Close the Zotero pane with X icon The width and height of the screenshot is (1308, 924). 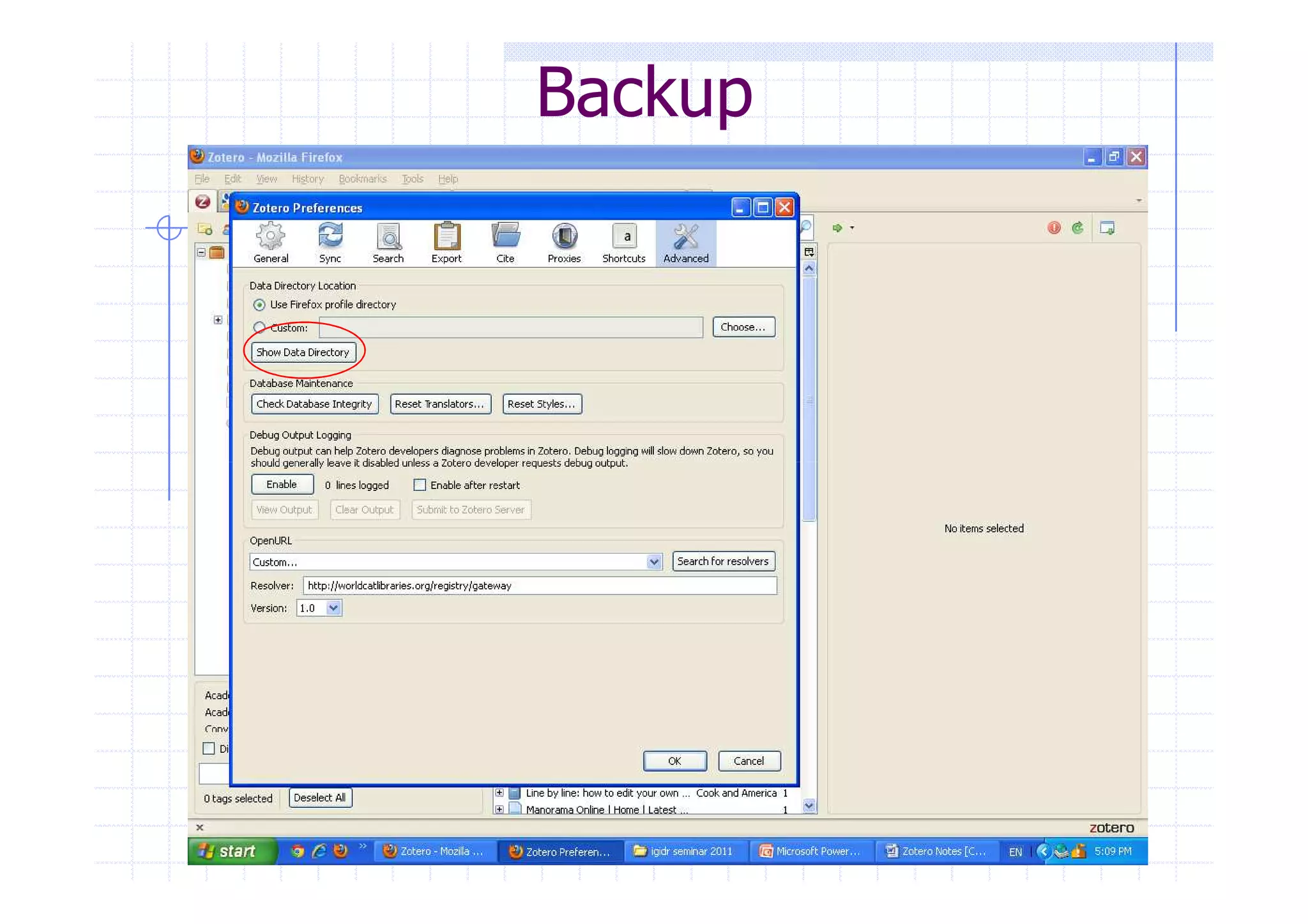(x=200, y=828)
